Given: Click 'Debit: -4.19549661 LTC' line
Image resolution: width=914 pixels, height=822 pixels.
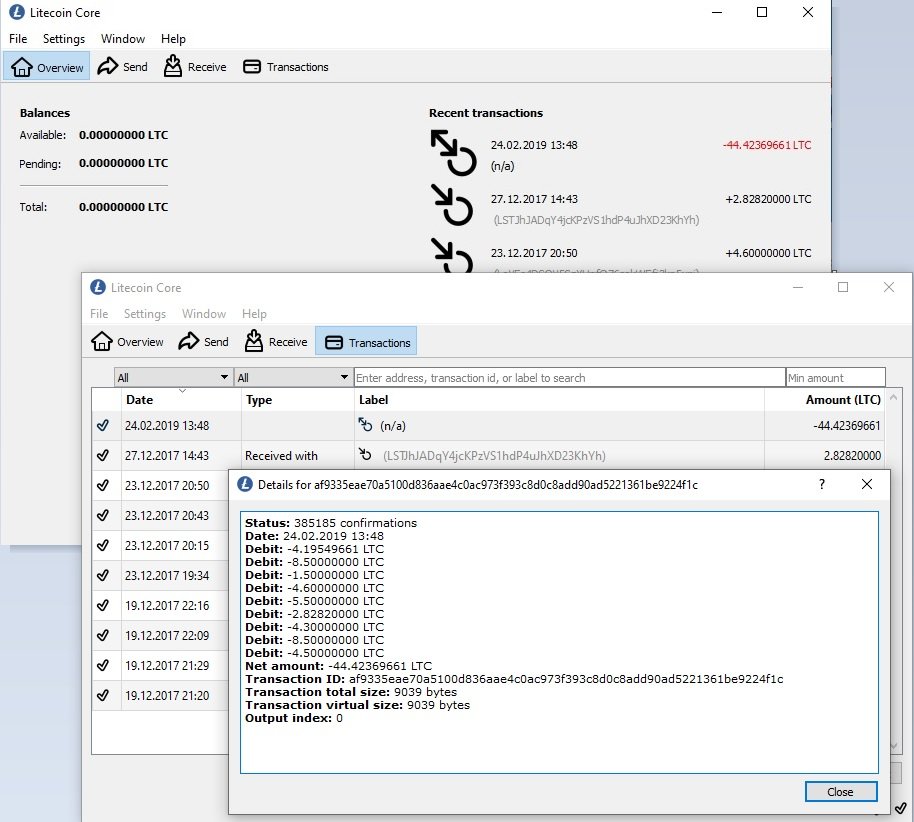Looking at the screenshot, I should pos(315,549).
